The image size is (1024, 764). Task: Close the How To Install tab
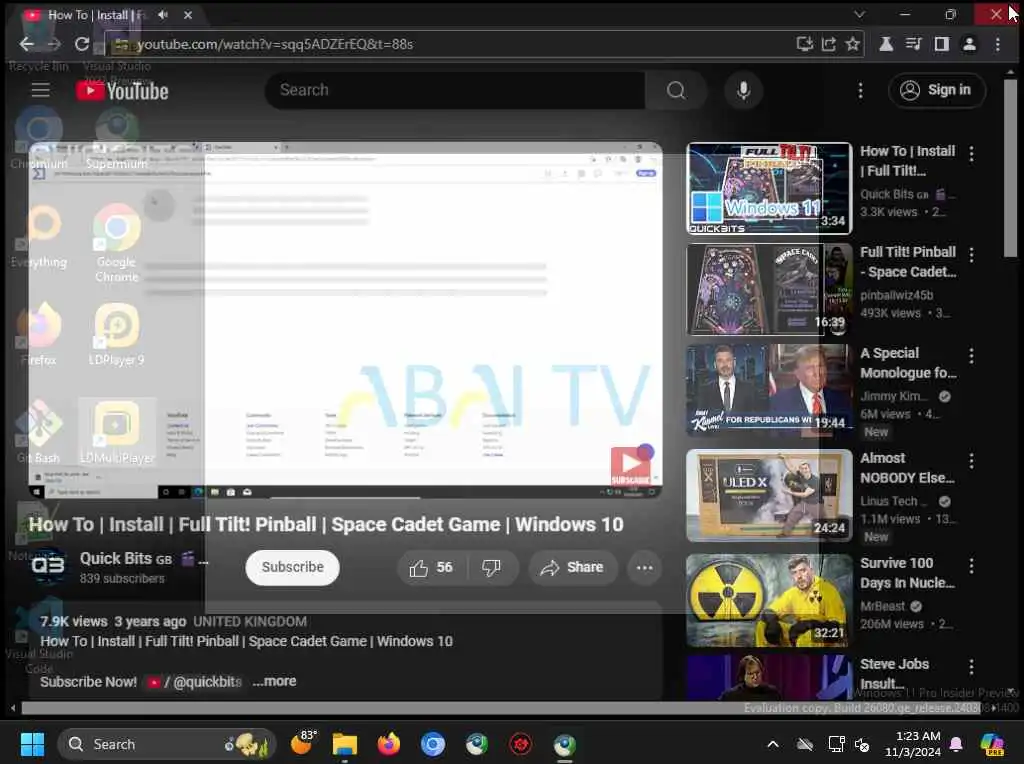(x=188, y=14)
